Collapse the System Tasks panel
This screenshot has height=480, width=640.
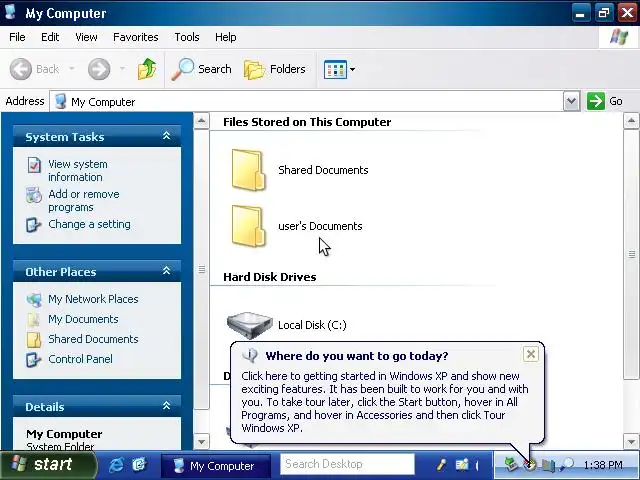click(166, 136)
